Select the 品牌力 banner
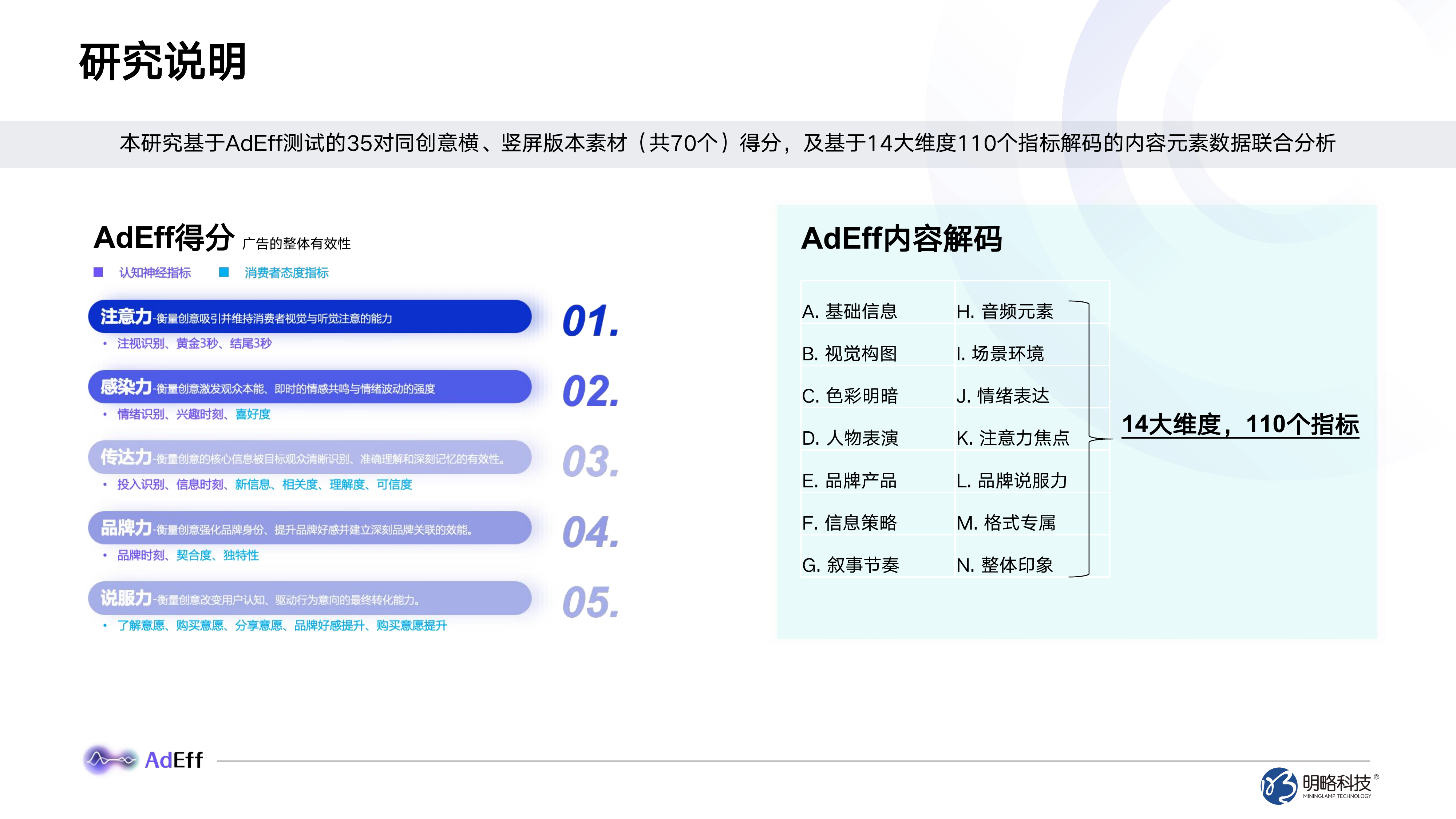 [310, 528]
